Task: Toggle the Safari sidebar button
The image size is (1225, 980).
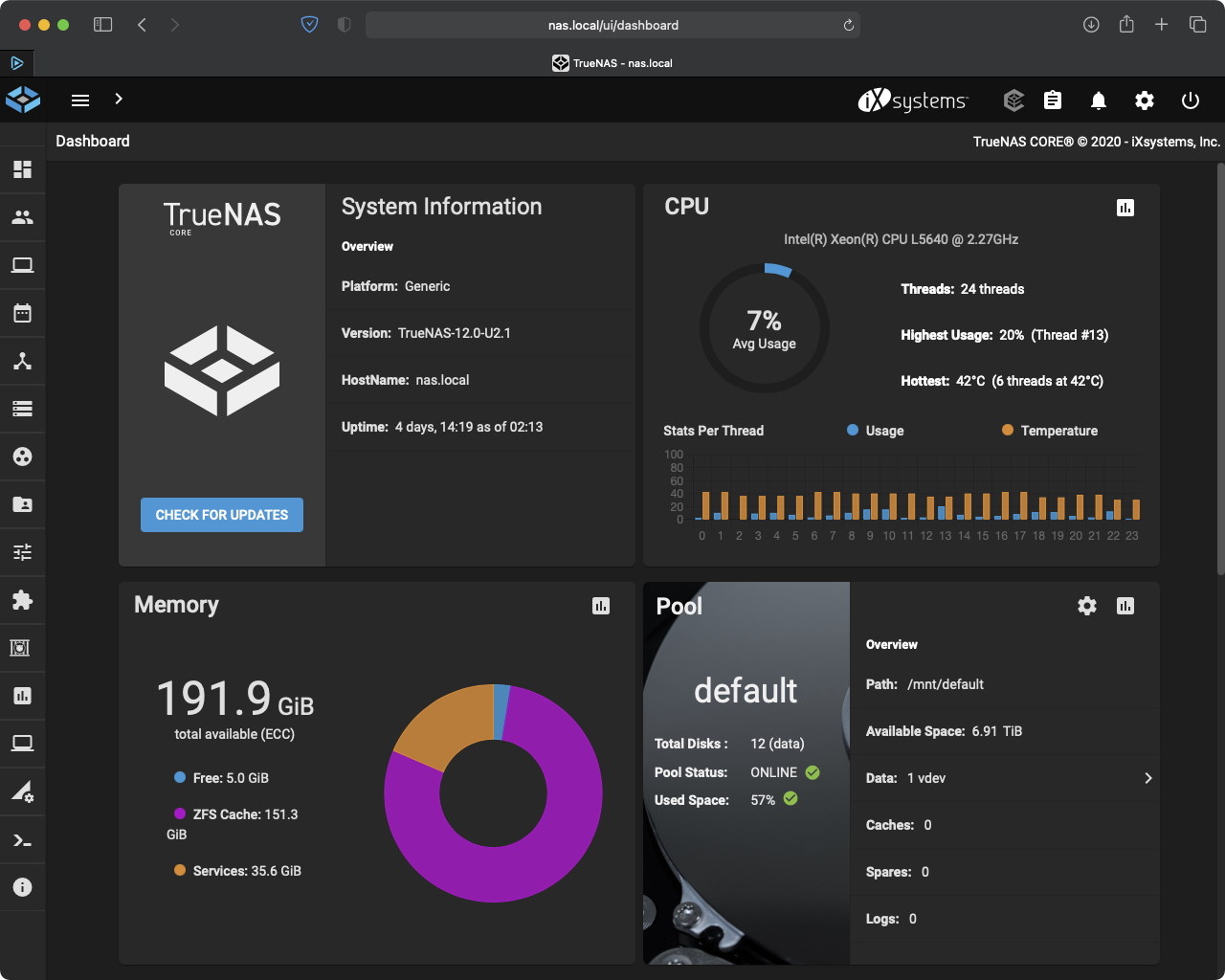Action: 102,25
